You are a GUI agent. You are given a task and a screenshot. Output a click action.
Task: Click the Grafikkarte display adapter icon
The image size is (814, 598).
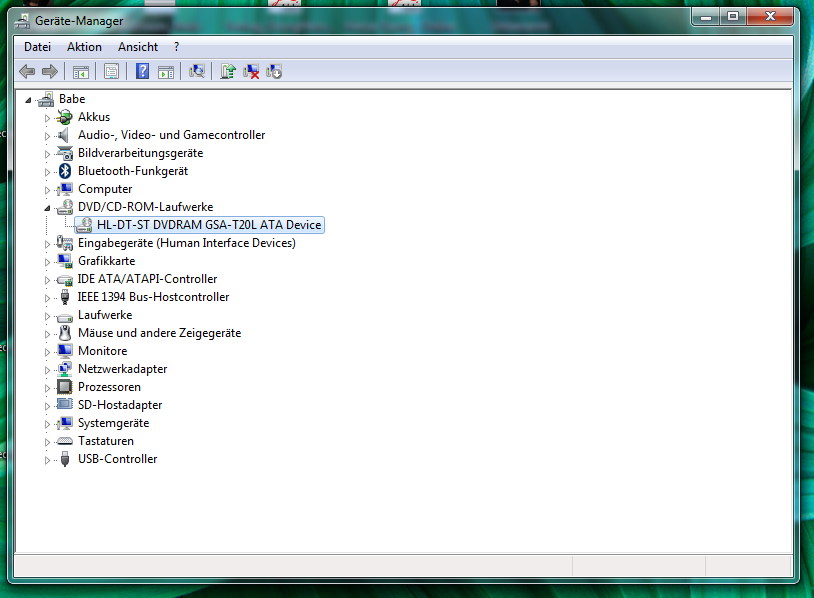(65, 261)
